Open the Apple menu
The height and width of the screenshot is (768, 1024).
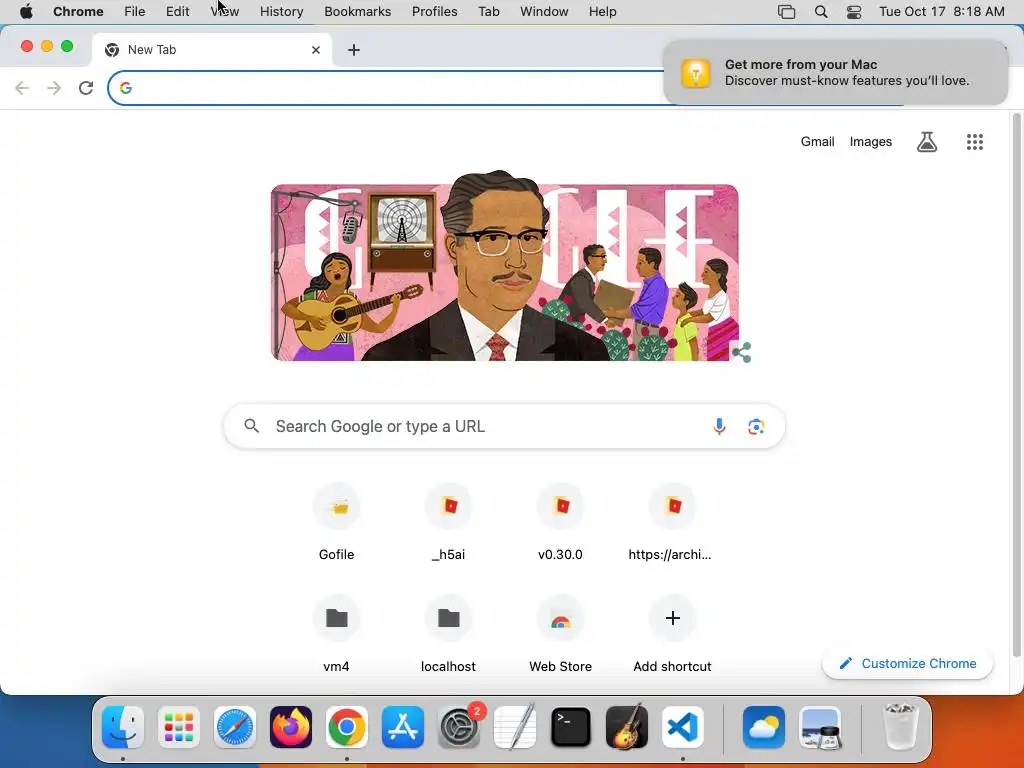tap(26, 12)
